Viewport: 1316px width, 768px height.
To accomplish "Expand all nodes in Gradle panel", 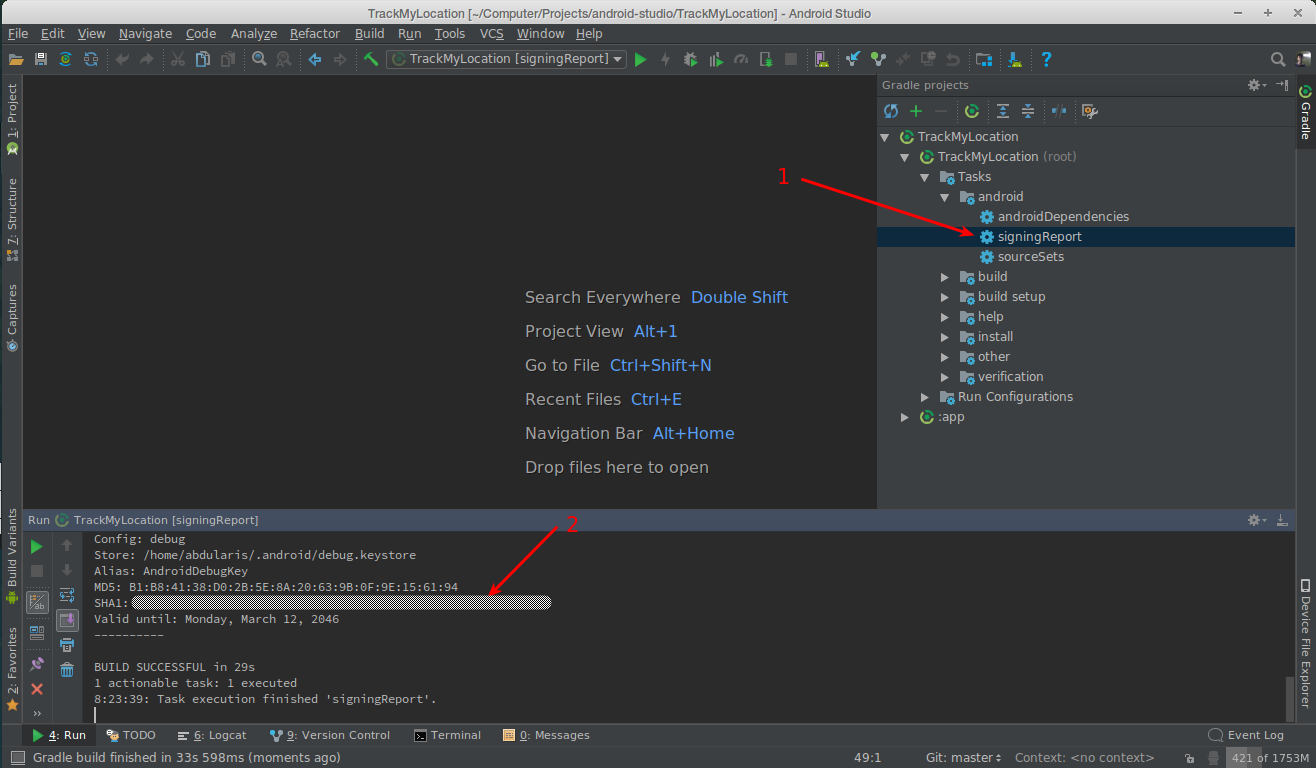I will pos(1002,111).
